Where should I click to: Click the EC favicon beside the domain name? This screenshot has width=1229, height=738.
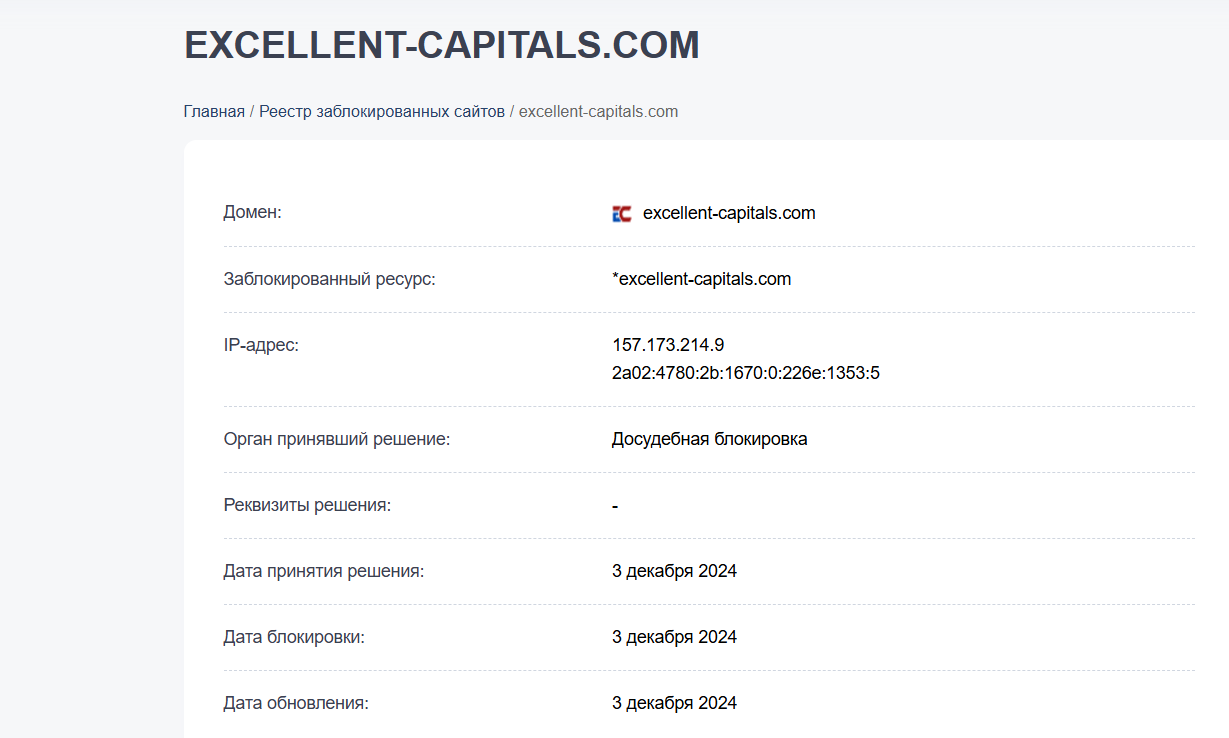click(622, 212)
